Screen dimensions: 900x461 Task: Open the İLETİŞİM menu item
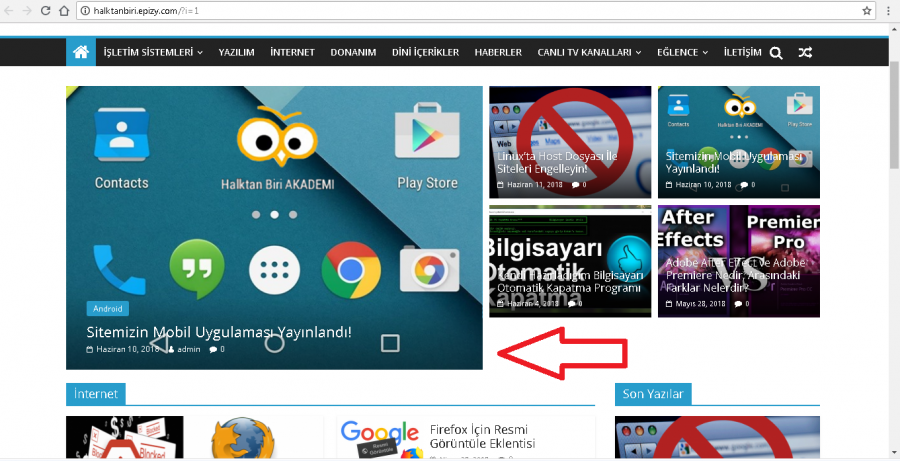tap(742, 52)
